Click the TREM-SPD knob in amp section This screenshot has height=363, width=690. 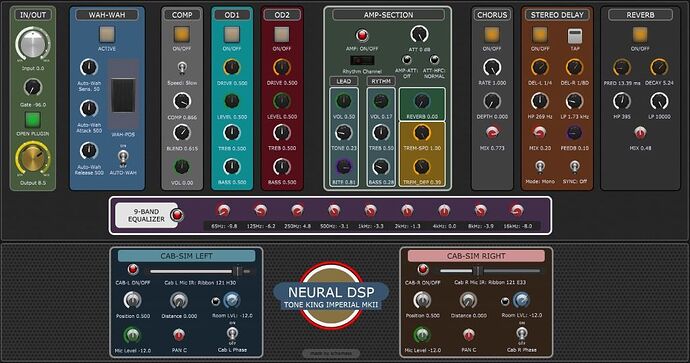pos(422,133)
